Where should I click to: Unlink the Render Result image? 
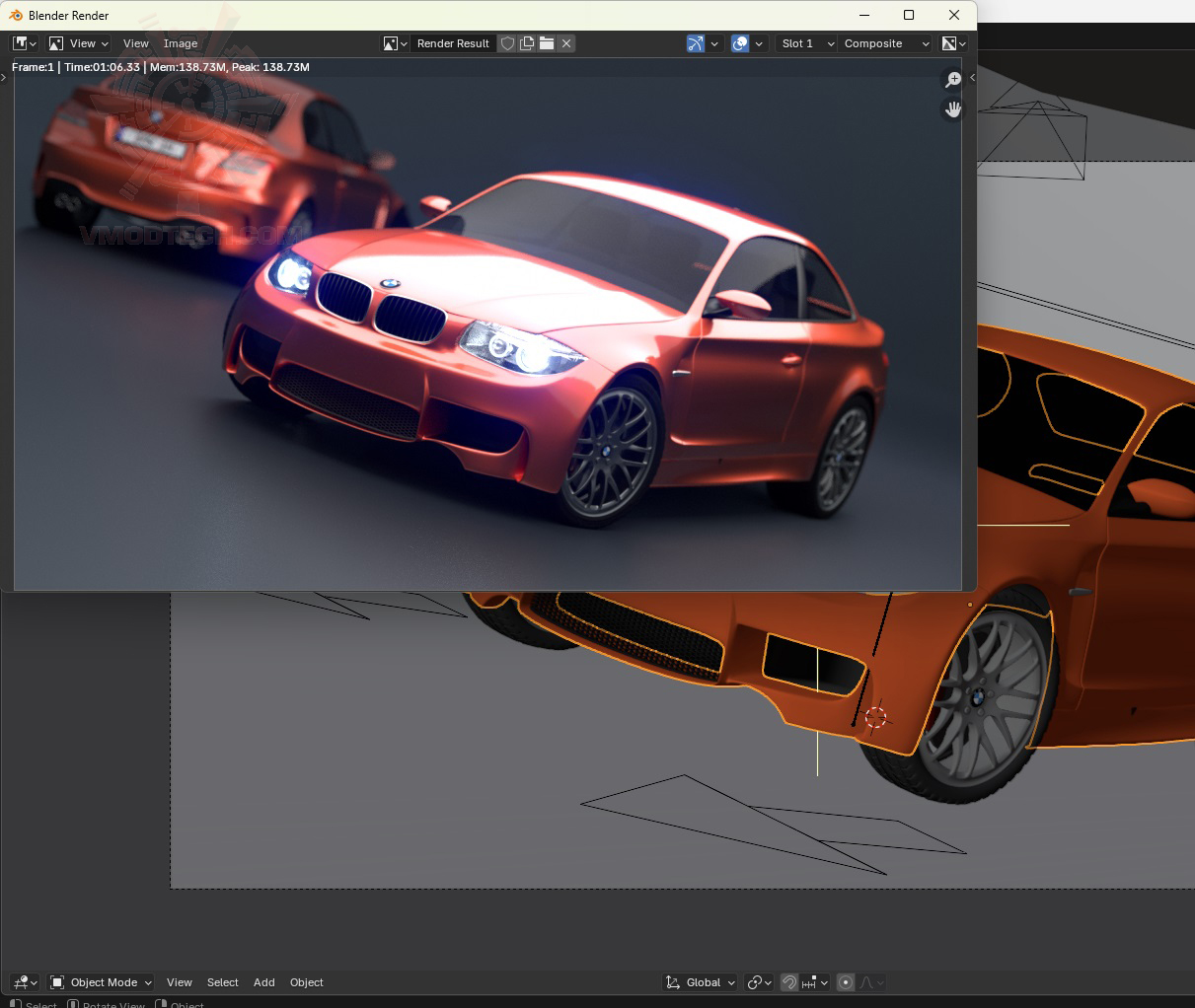tap(566, 43)
